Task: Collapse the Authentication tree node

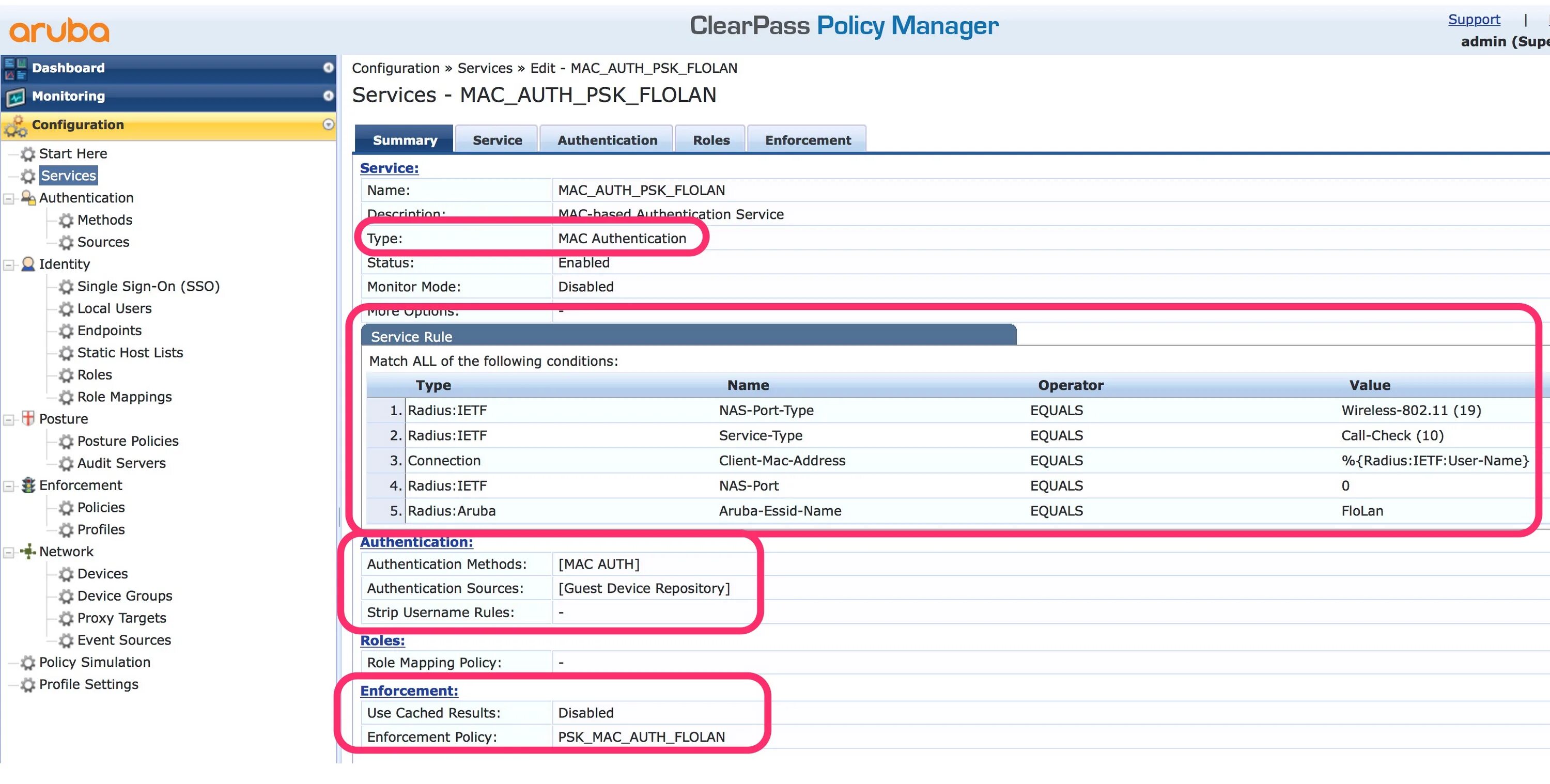Action: (x=8, y=198)
